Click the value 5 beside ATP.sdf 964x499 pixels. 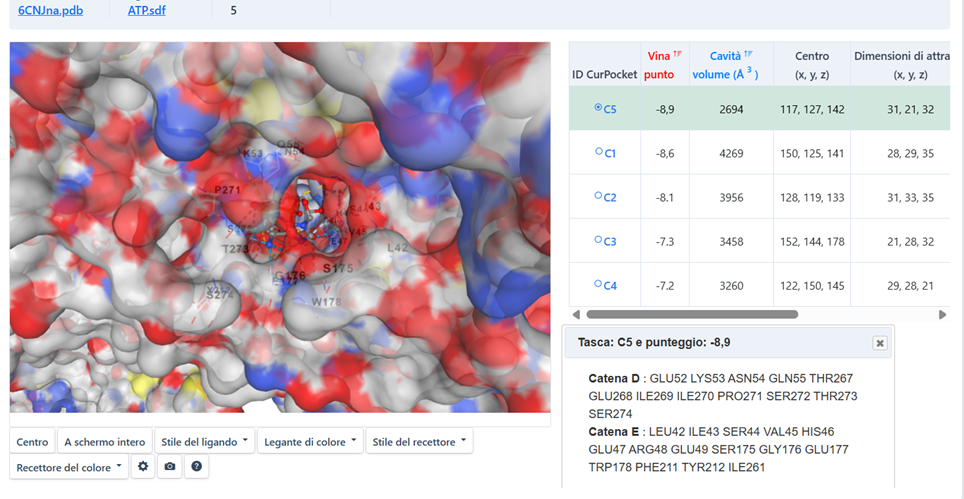click(234, 10)
